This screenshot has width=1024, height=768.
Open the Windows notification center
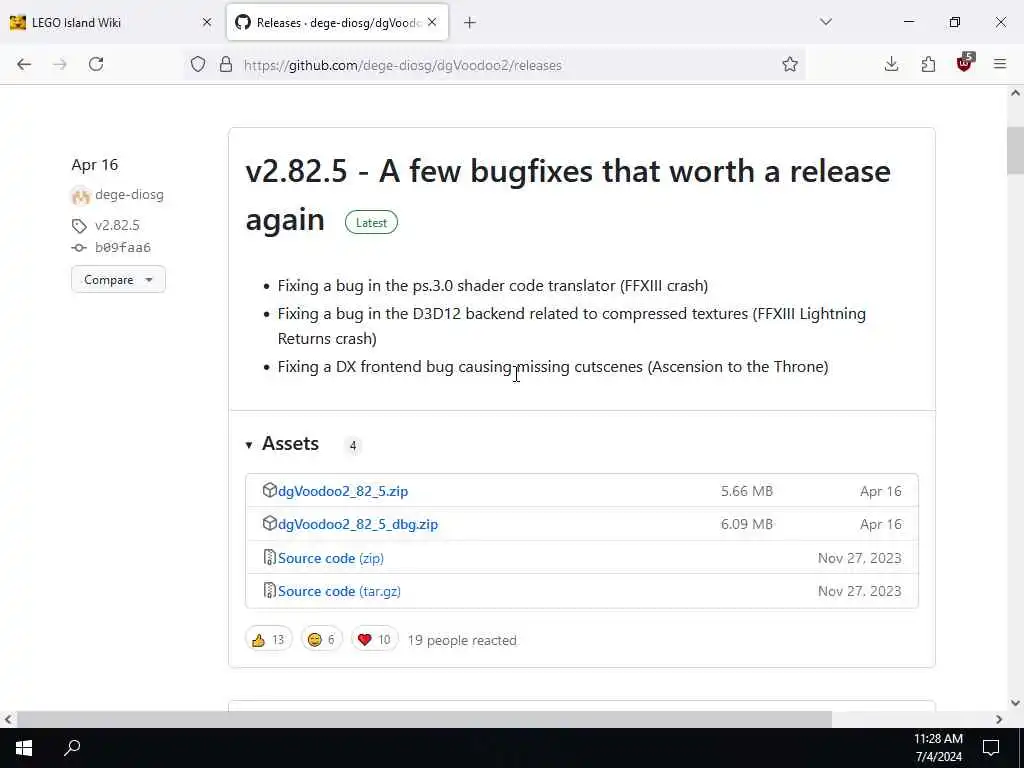(991, 748)
